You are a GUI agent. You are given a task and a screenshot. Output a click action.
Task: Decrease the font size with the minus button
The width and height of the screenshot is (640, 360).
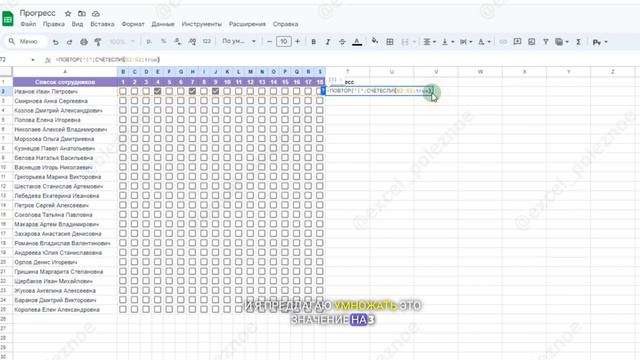point(269,42)
